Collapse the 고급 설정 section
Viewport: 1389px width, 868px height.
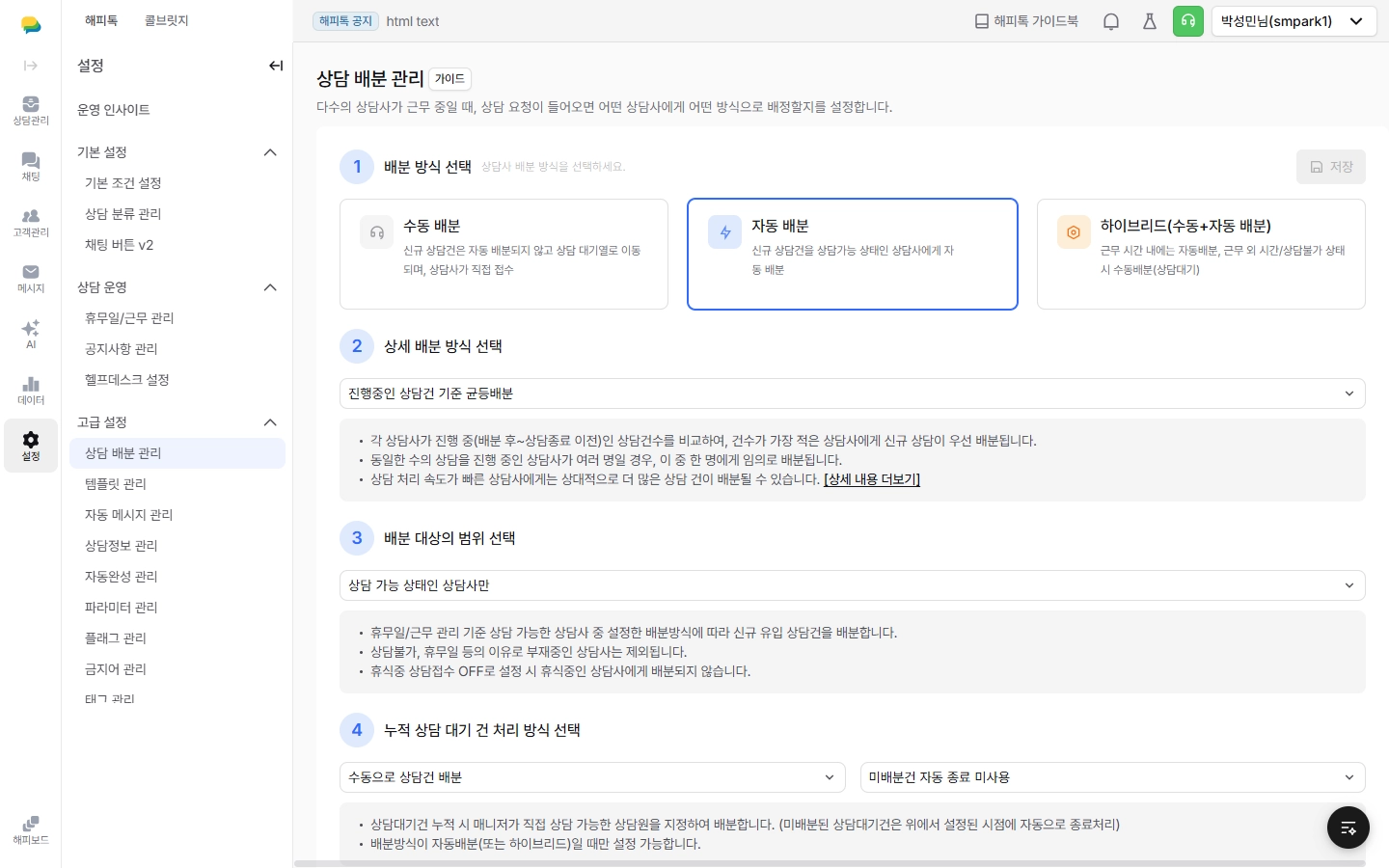click(x=270, y=422)
